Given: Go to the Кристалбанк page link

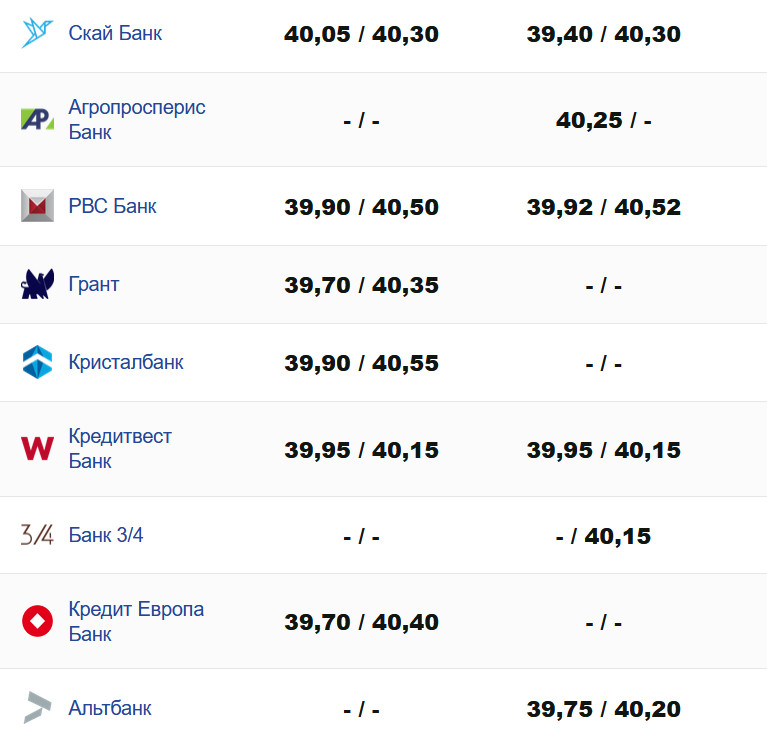Looking at the screenshot, I should tap(126, 362).
